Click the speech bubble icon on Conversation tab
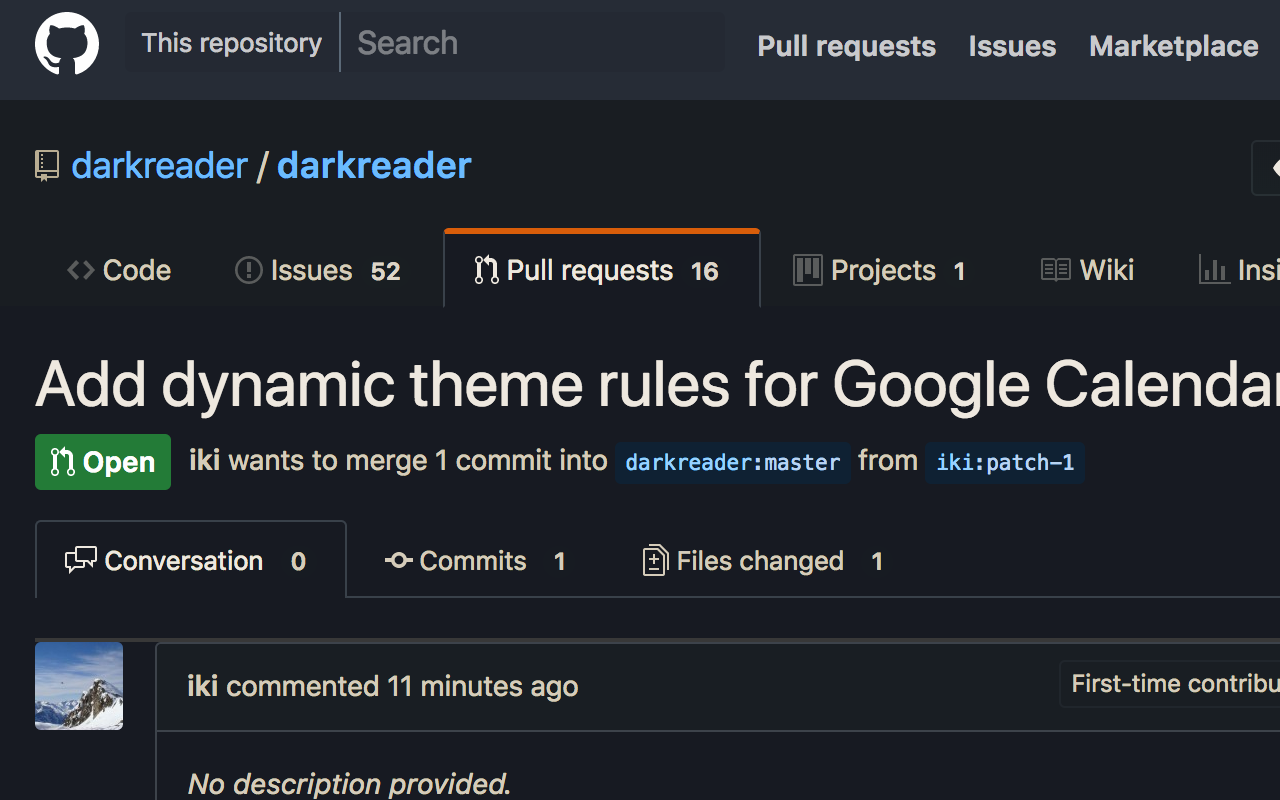The image size is (1280, 800). coord(82,560)
